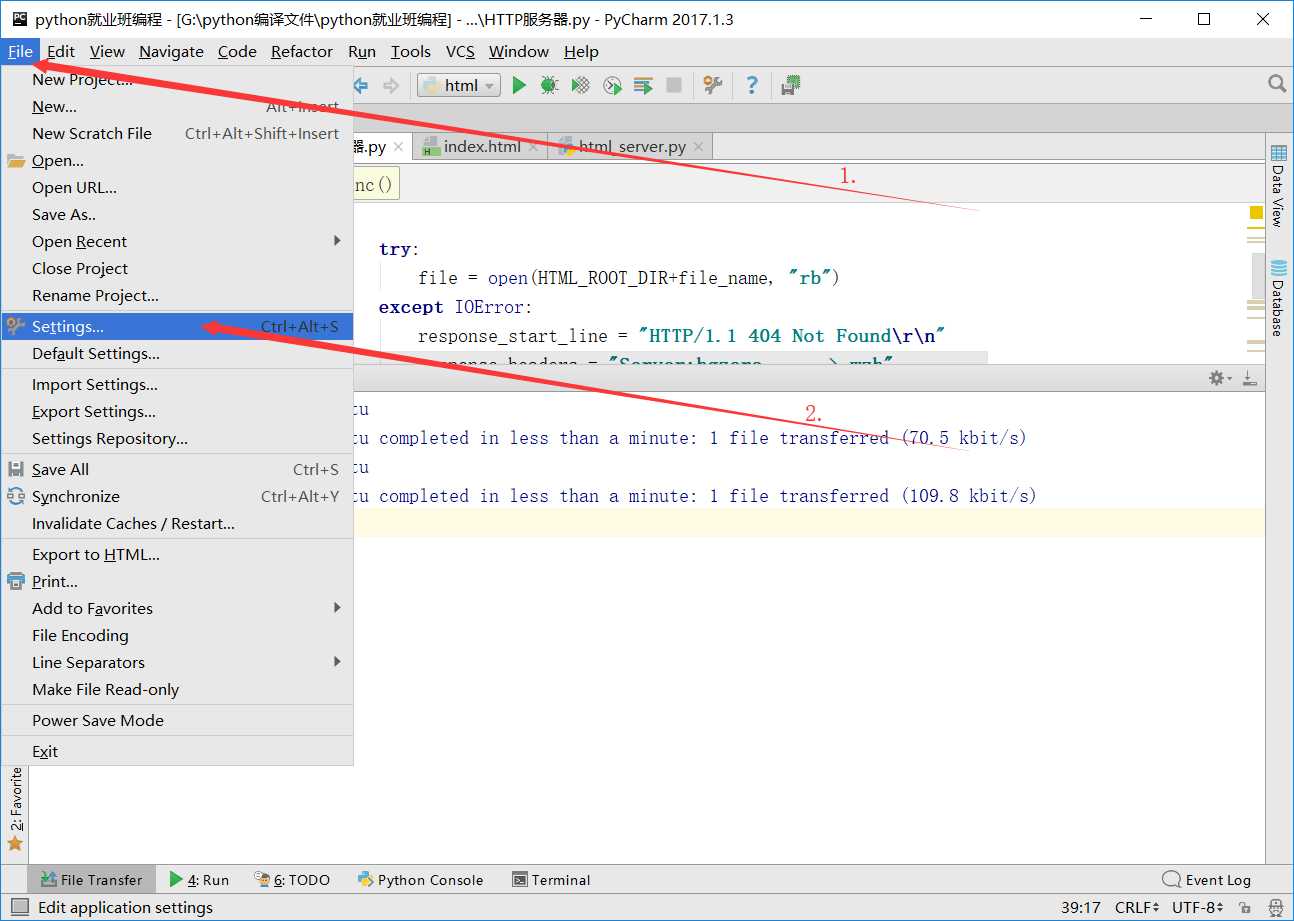Navigate forward with the right arrow icon
The width and height of the screenshot is (1294, 921).
[x=391, y=86]
